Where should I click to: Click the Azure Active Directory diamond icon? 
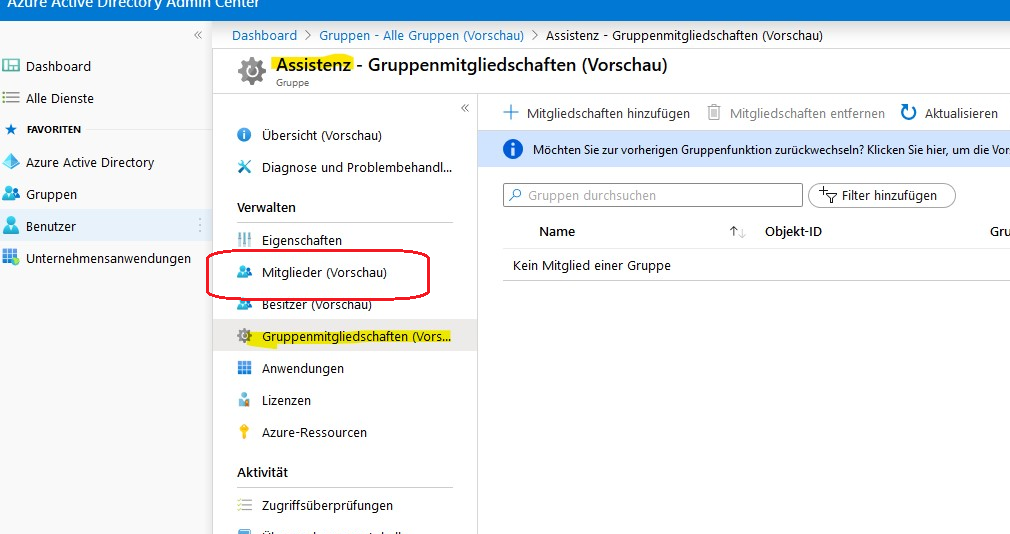[11, 162]
